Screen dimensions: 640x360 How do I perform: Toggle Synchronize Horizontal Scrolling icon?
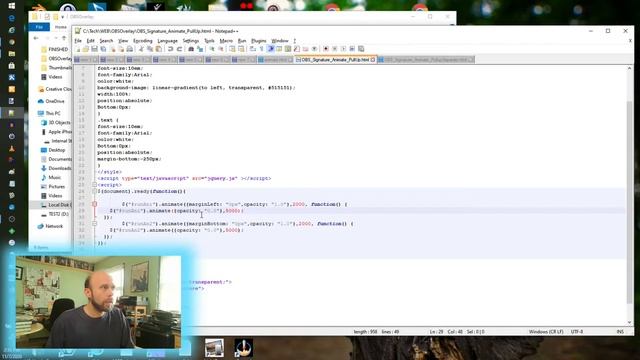[x=241, y=49]
